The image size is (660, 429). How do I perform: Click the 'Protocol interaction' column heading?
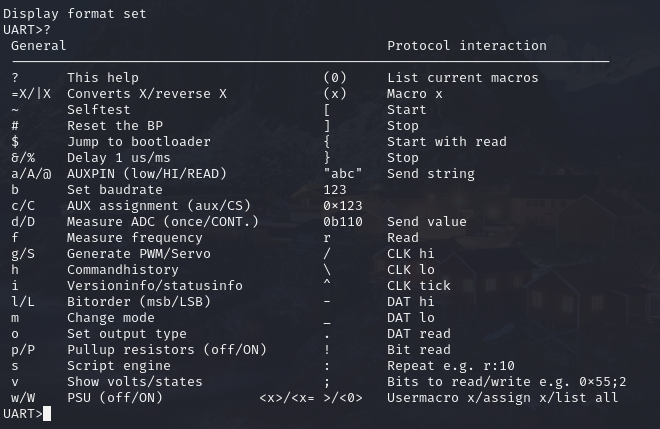click(x=466, y=45)
